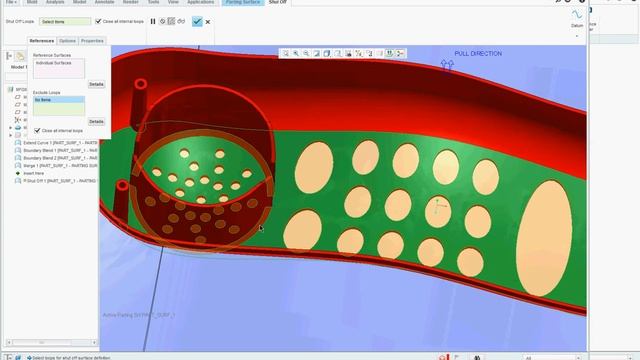Select the top MFG assembly node in tree

click(x=18, y=89)
